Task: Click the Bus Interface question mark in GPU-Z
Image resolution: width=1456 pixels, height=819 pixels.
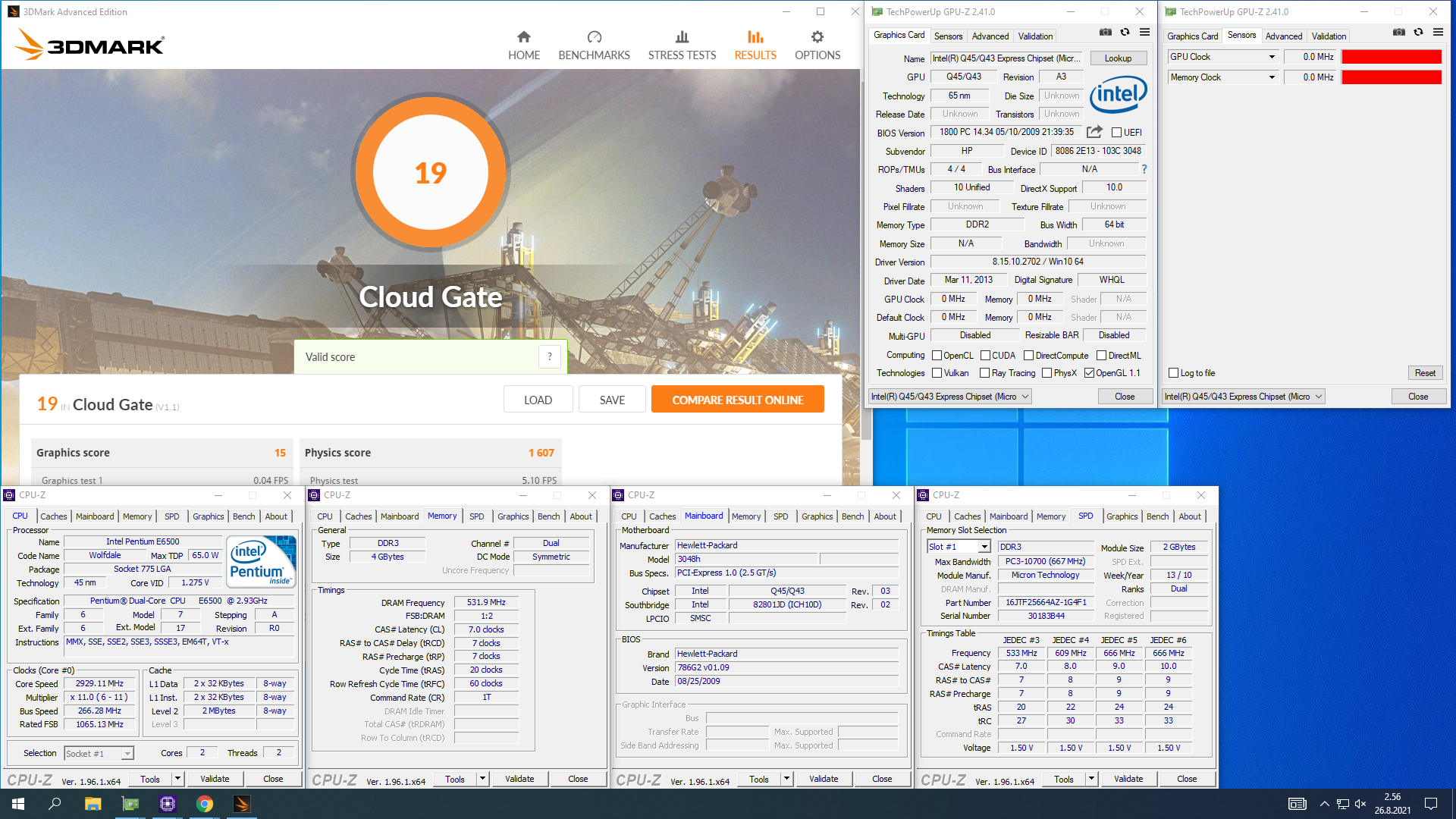Action: coord(1144,169)
